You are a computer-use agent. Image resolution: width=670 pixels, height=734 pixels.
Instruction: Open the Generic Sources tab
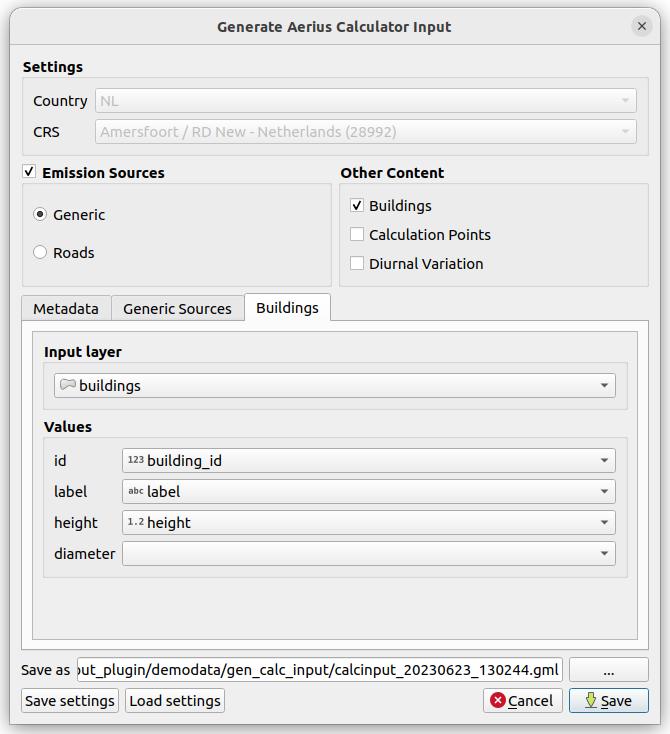coord(177,309)
